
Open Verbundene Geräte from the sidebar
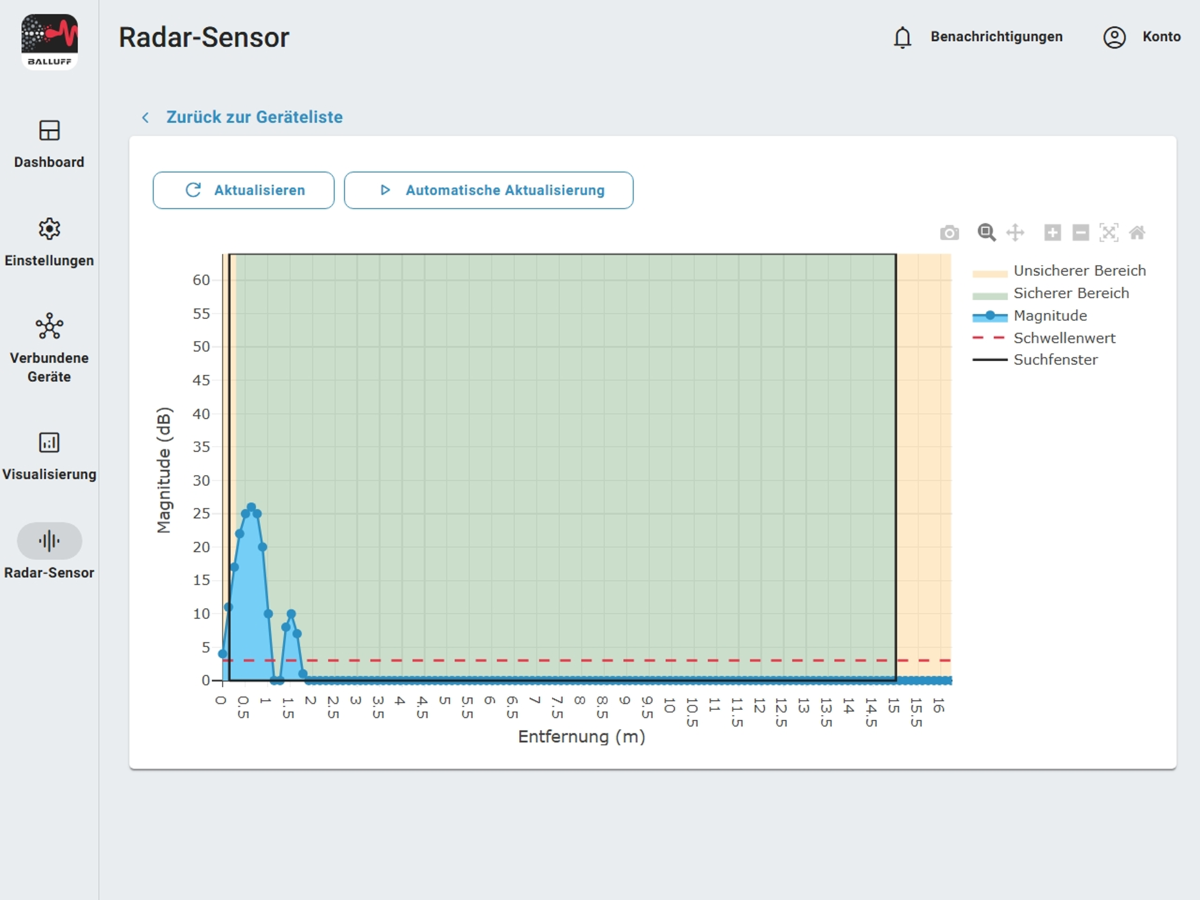tap(49, 326)
